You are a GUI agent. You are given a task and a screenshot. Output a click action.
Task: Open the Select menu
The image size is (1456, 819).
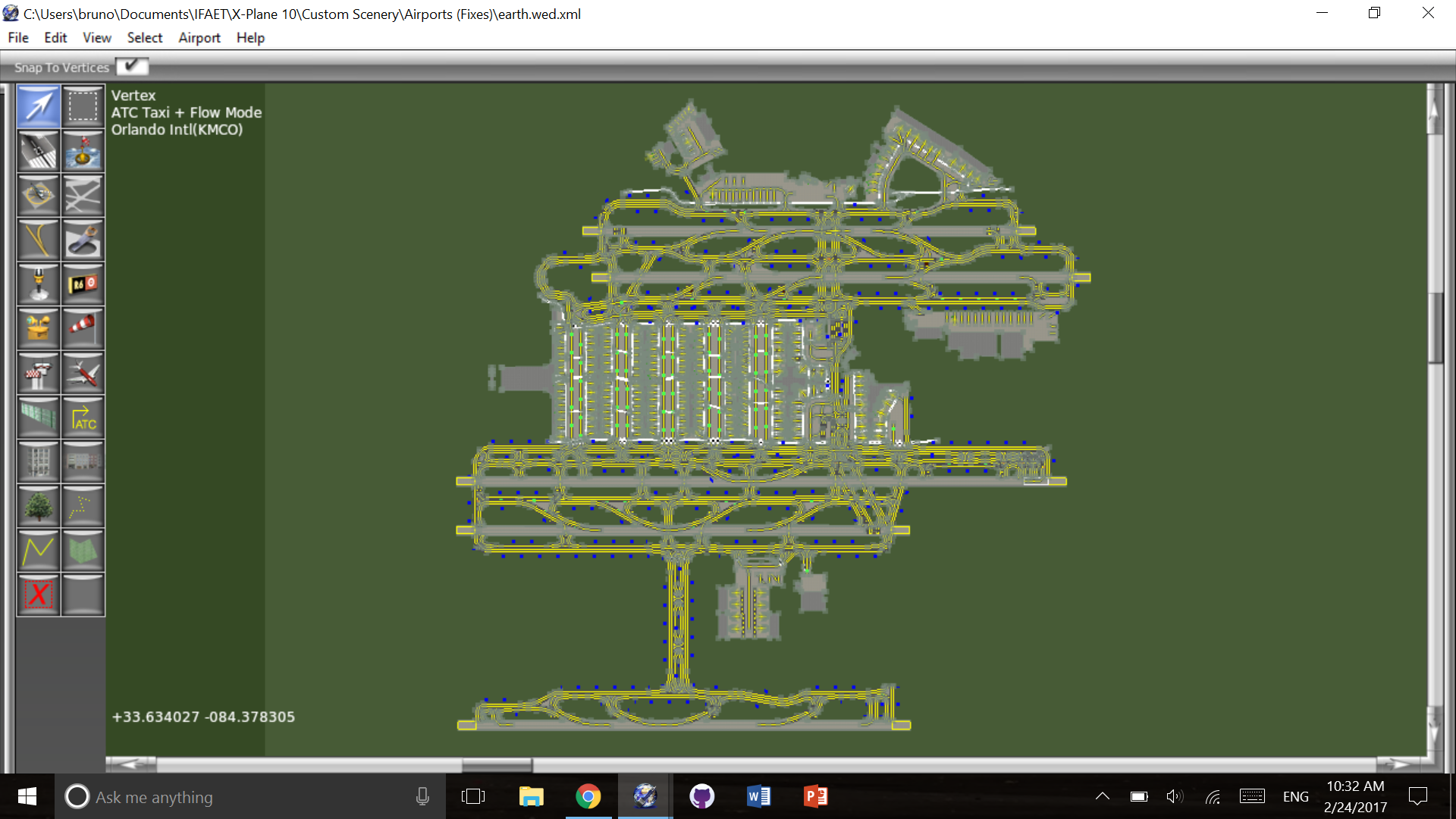click(x=144, y=38)
